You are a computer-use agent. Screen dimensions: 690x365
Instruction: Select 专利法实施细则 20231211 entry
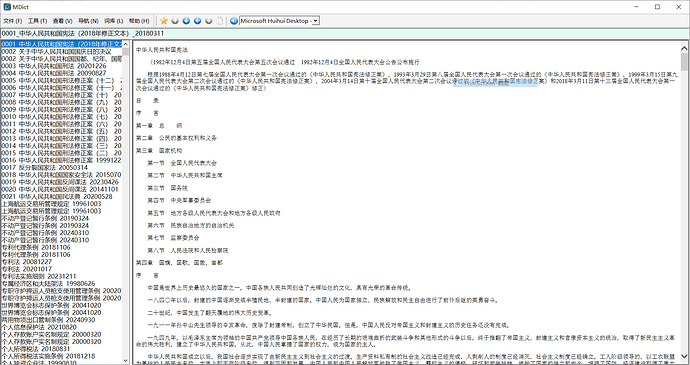click(61, 276)
